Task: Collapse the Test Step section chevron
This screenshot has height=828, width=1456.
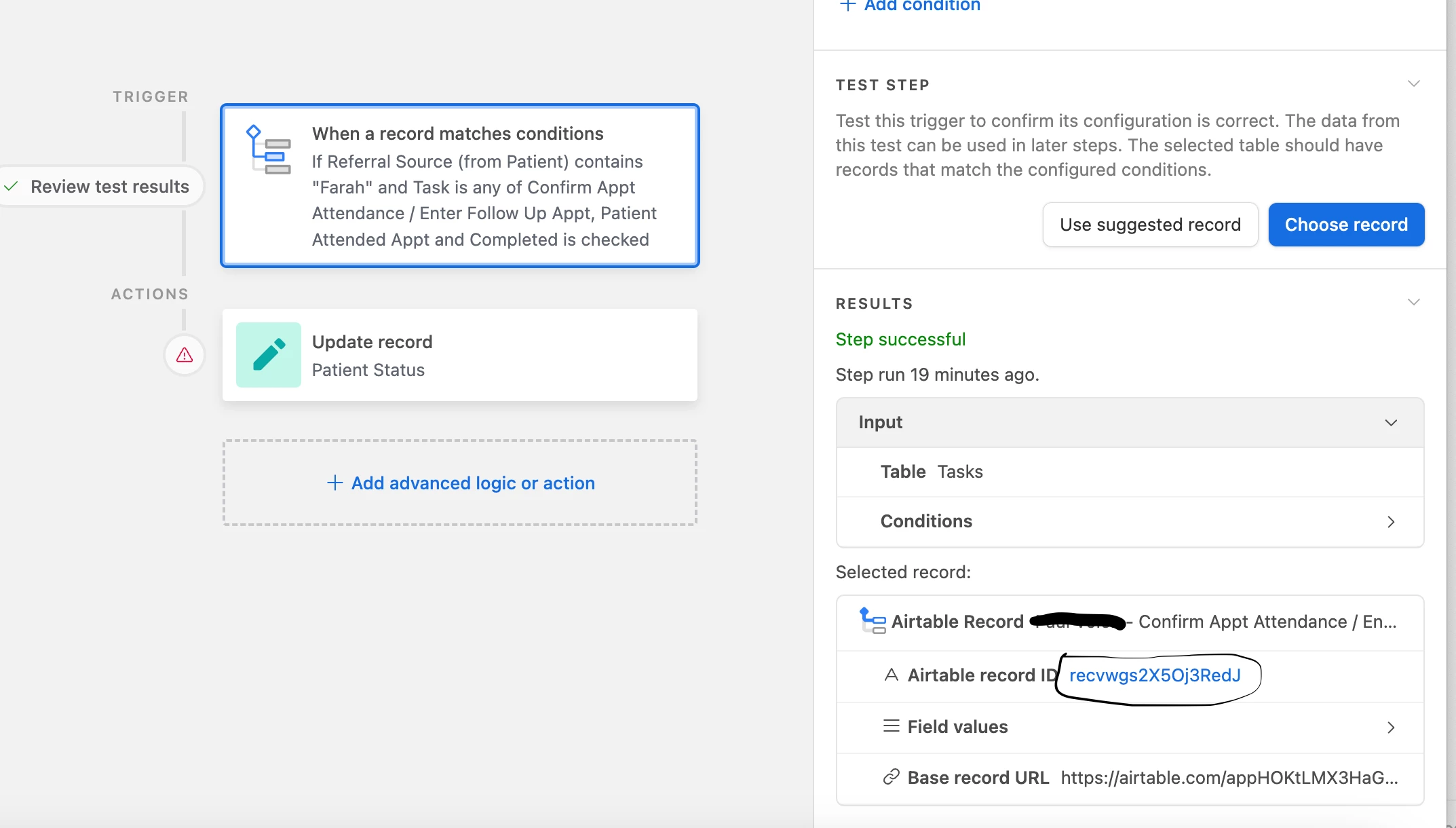Action: coord(1413,84)
